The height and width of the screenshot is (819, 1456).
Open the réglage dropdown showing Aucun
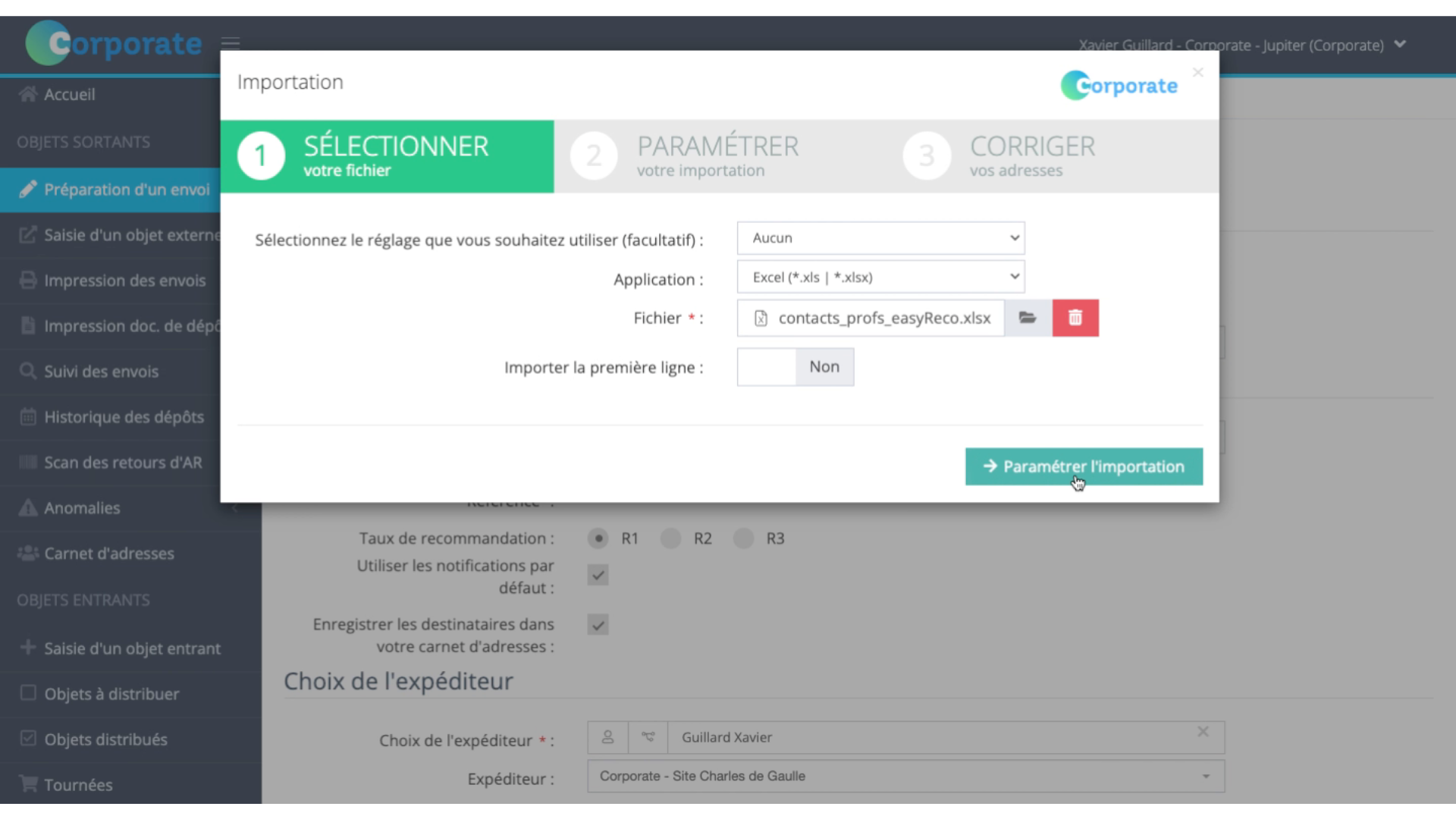[880, 238]
